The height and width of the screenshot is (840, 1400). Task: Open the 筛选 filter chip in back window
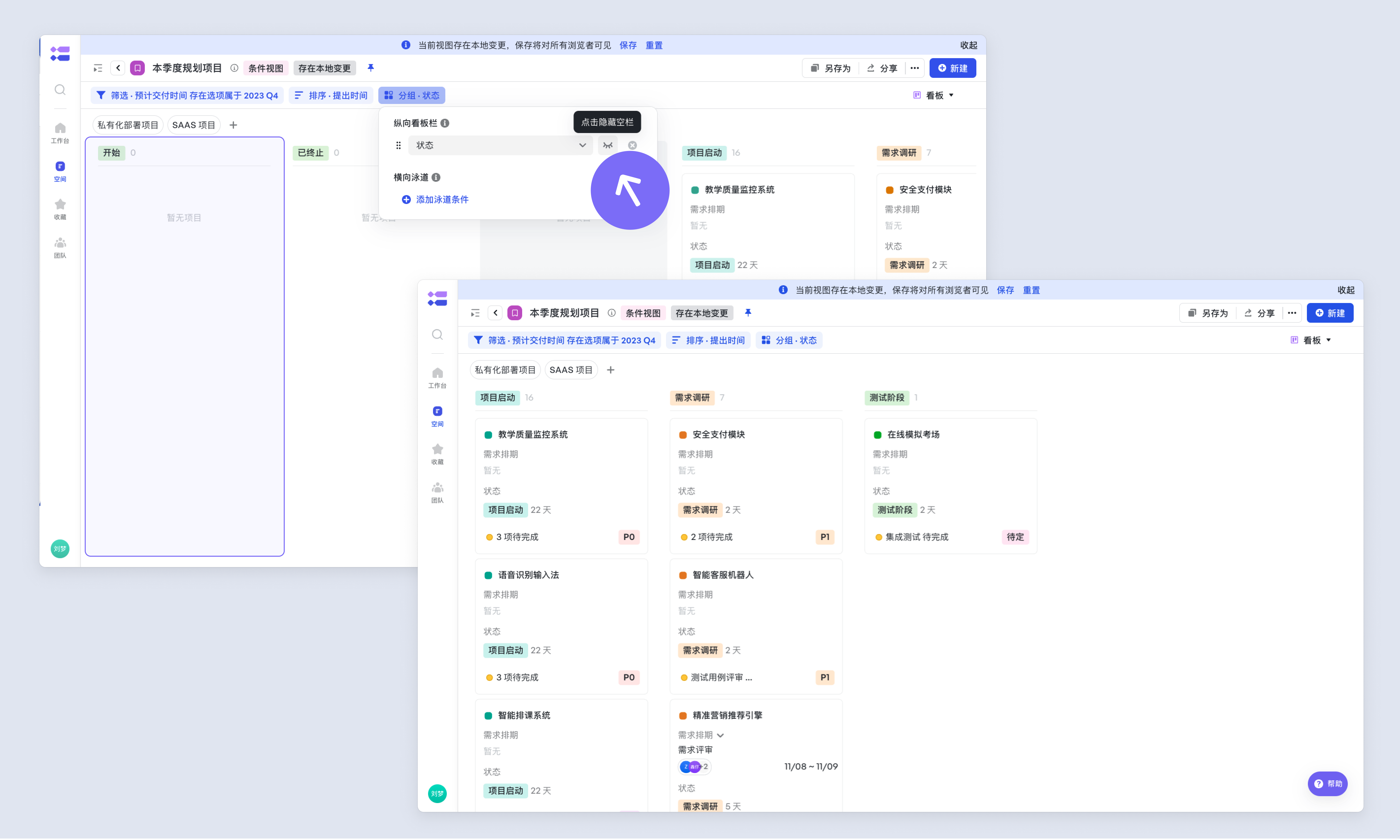187,96
